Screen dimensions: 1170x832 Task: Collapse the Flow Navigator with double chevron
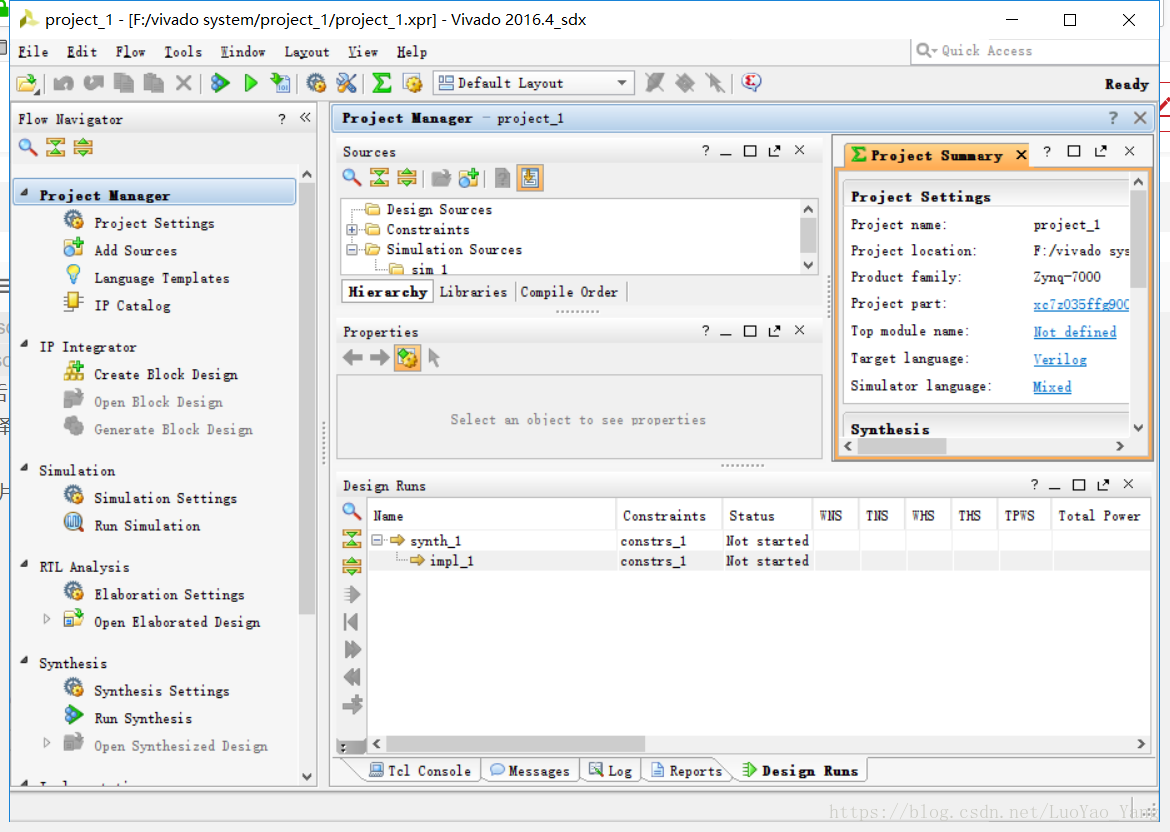click(x=305, y=118)
